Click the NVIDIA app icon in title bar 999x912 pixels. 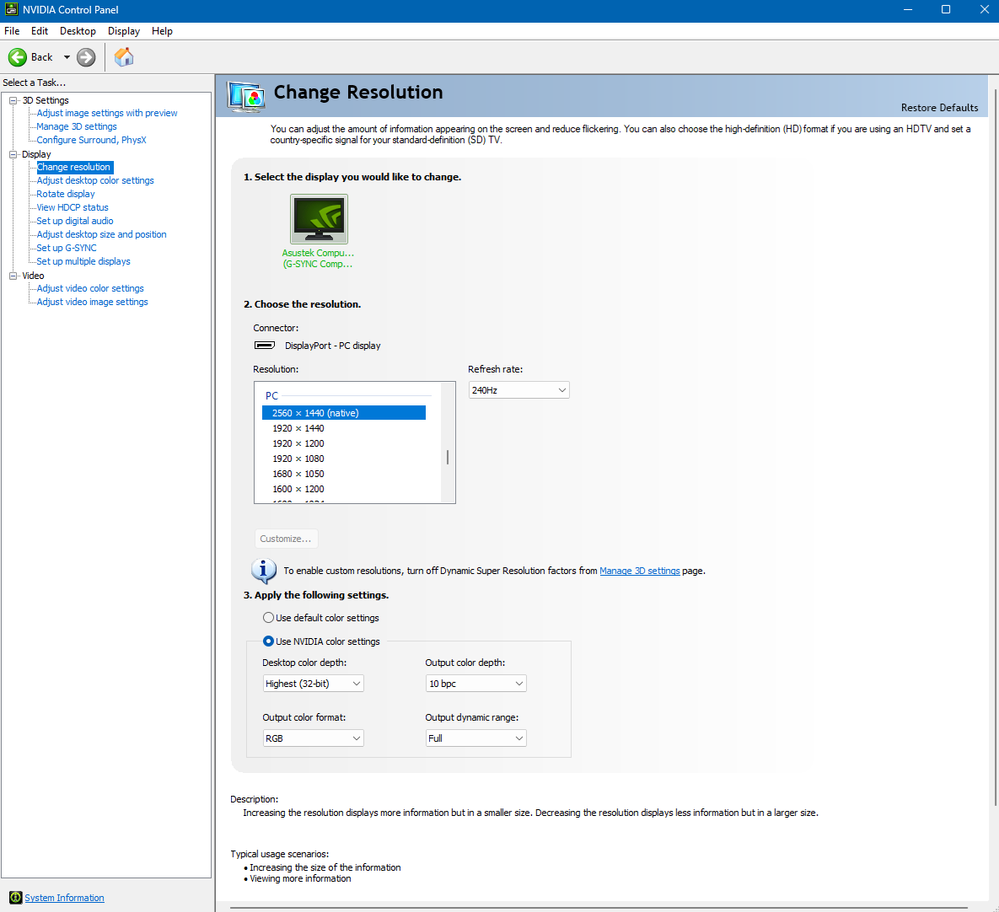coord(11,10)
